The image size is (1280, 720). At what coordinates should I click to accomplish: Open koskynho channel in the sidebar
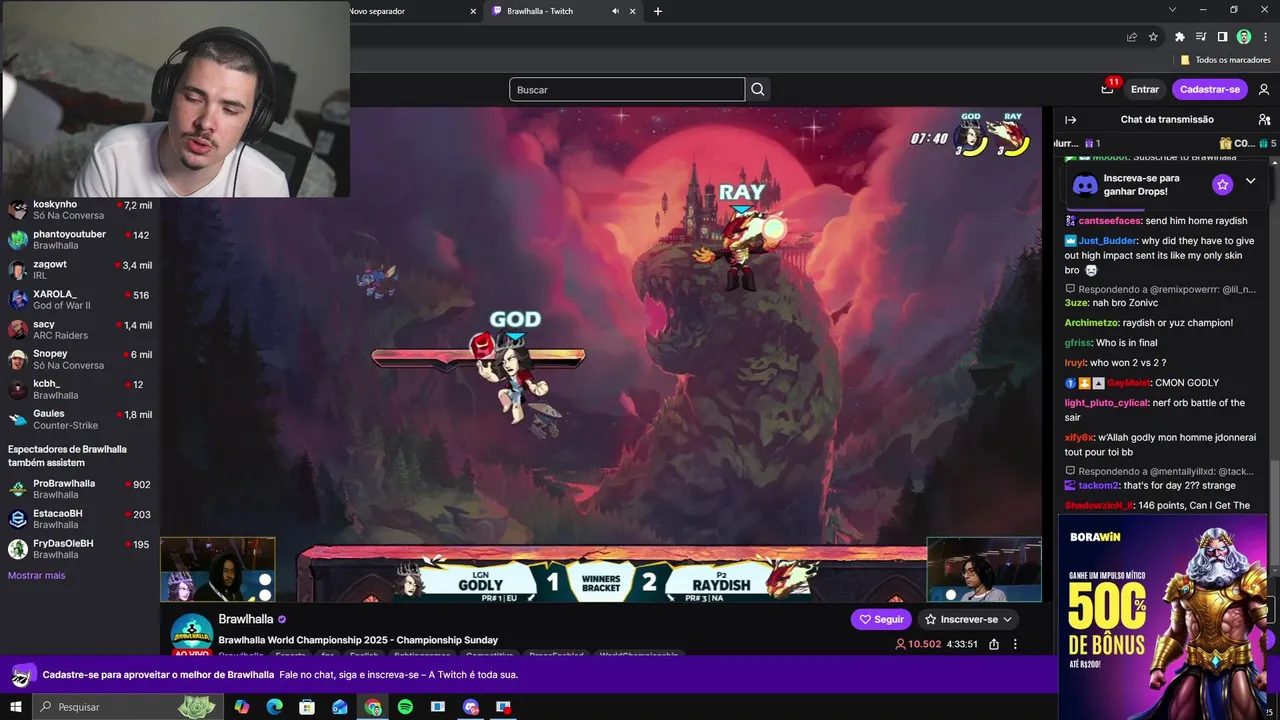tap(80, 210)
